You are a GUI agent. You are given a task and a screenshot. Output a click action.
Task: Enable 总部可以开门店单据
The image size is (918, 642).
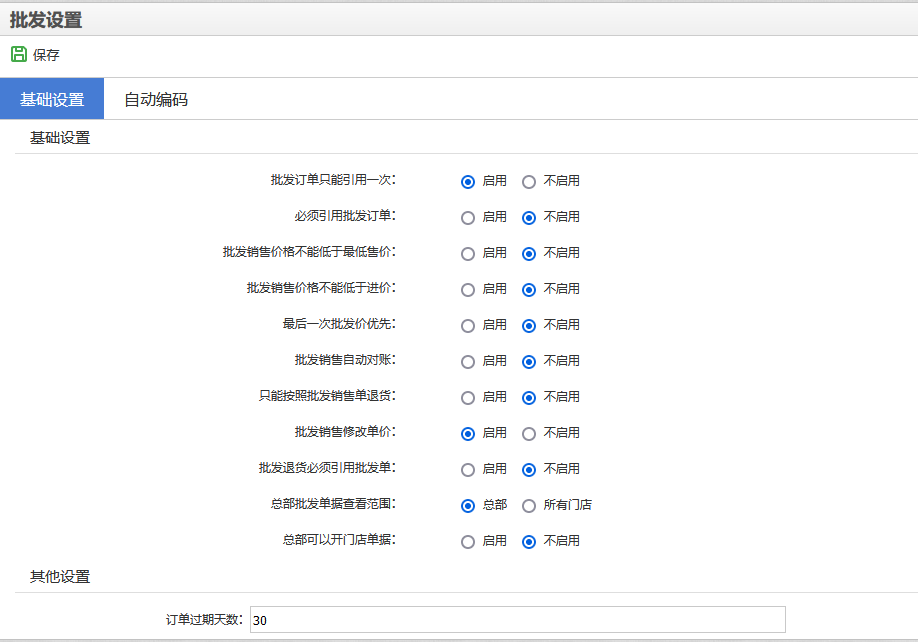(468, 542)
